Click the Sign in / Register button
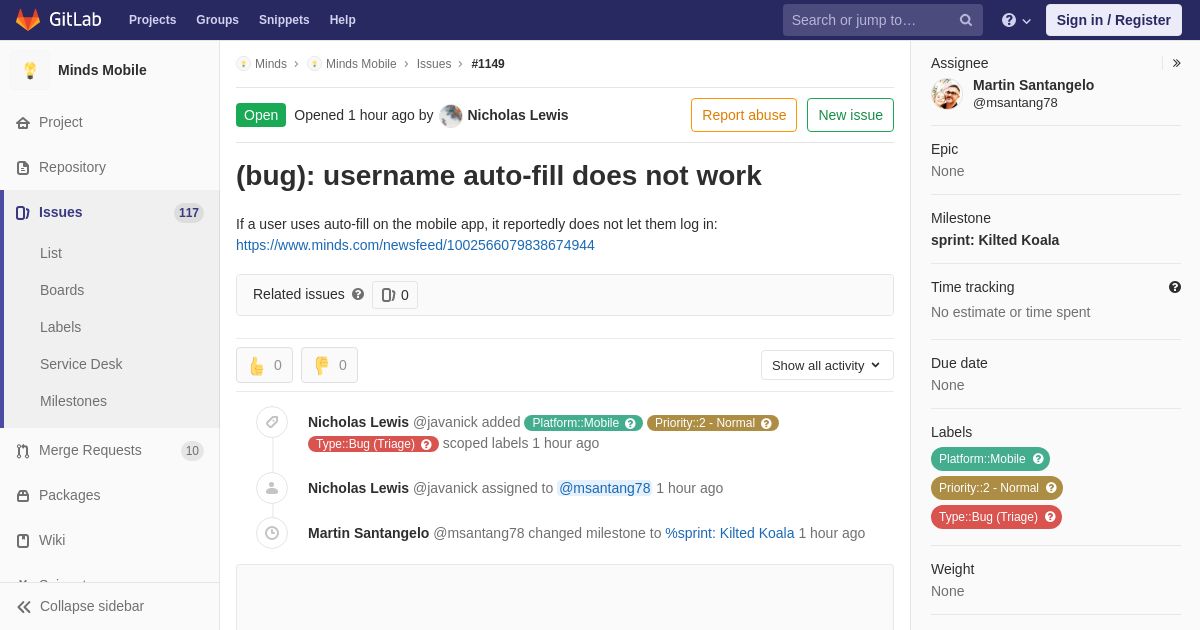 coord(1114,20)
